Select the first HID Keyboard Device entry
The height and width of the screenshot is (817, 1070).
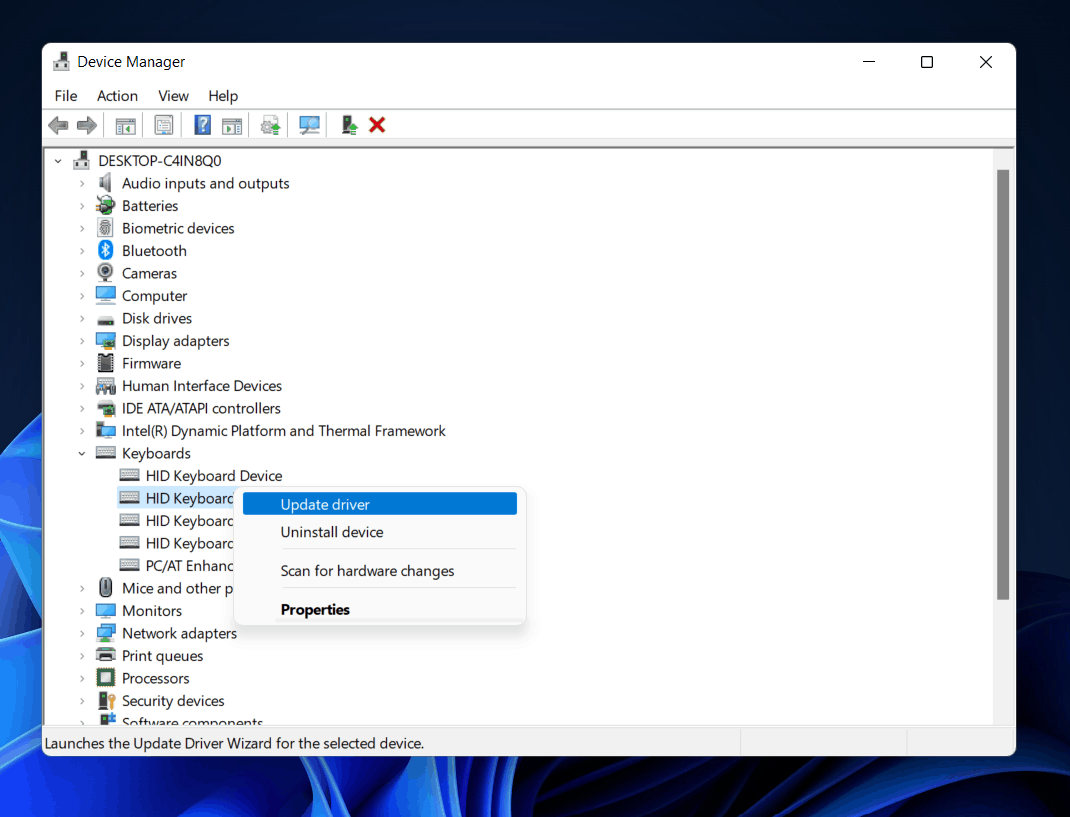tap(214, 476)
